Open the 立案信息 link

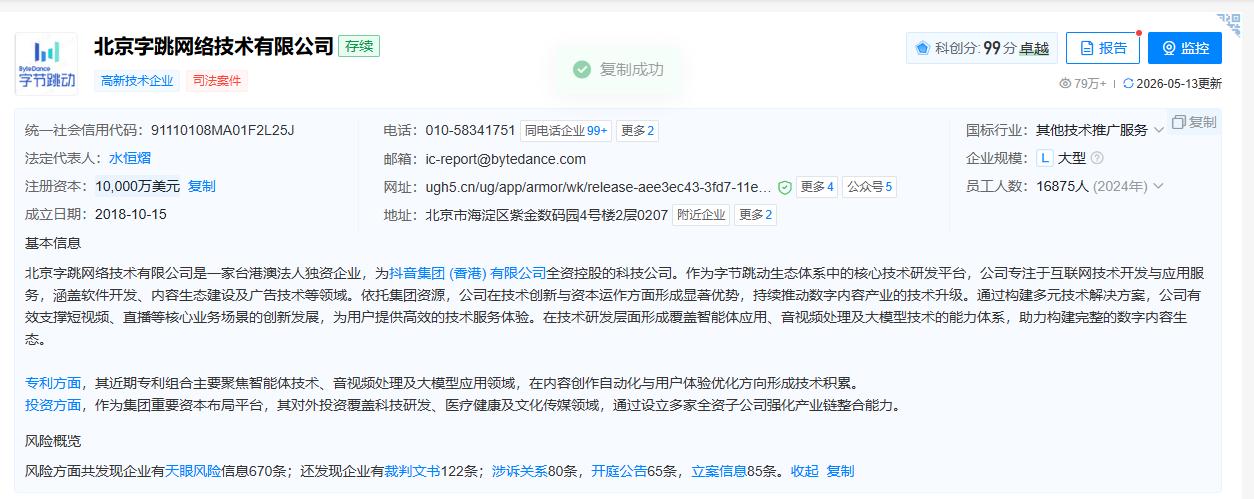point(719,471)
